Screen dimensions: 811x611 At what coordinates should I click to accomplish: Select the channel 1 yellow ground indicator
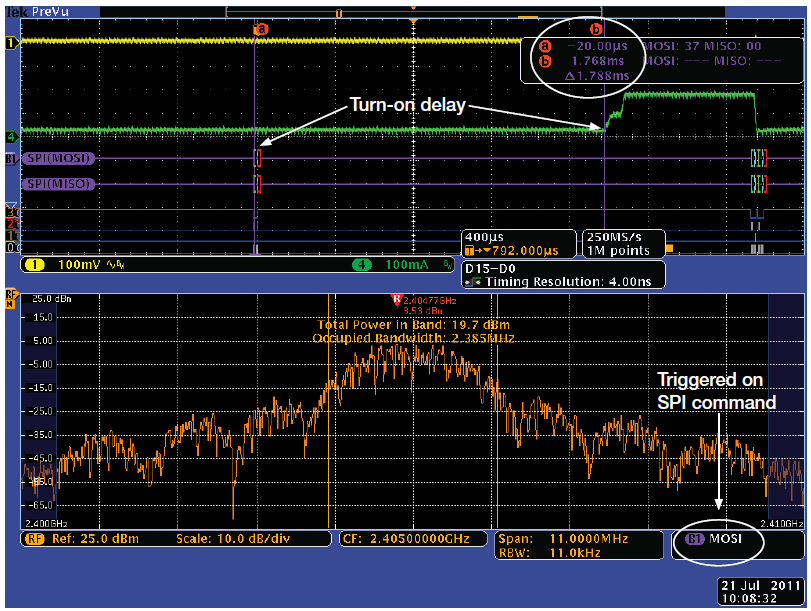pos(12,43)
